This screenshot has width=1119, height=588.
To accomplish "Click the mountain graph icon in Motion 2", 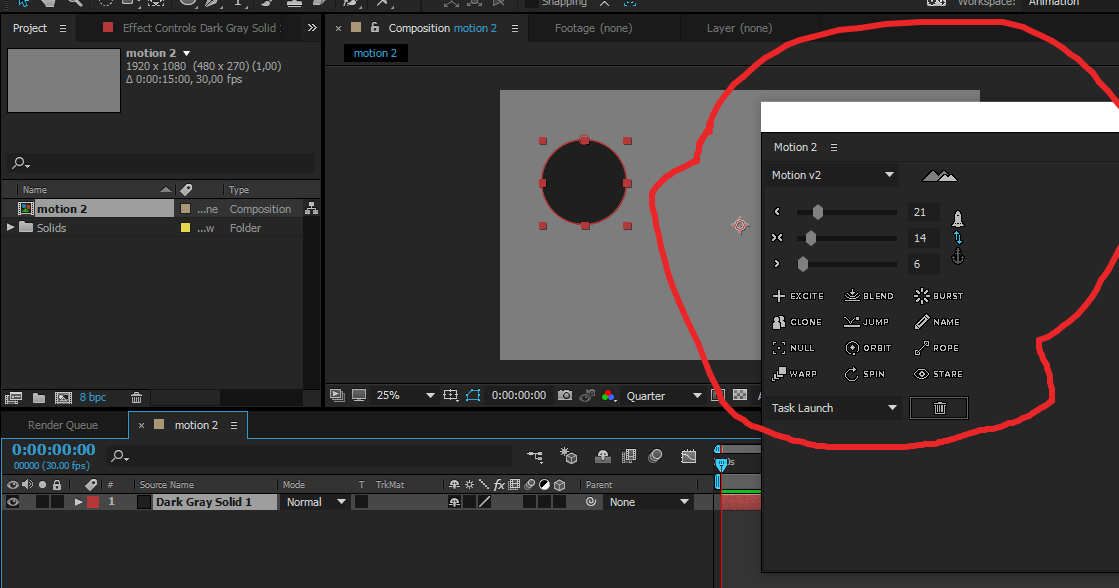I will click(939, 176).
